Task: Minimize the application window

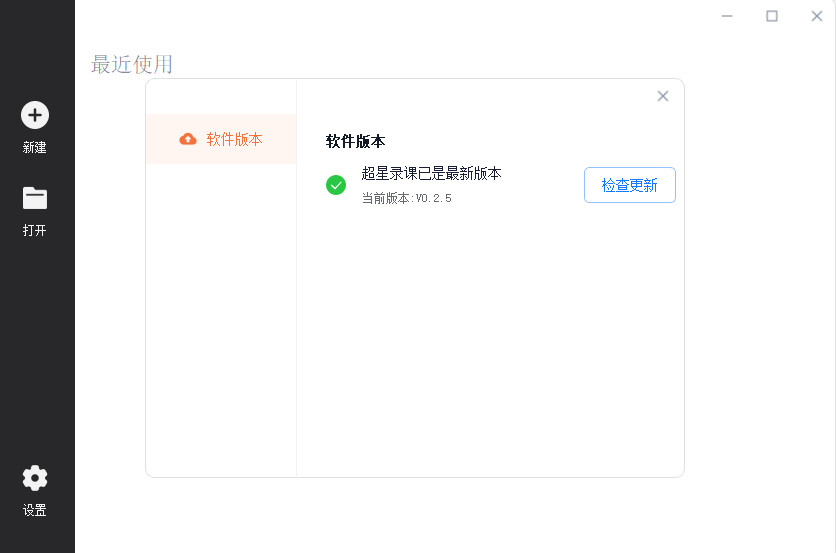Action: pyautogui.click(x=727, y=16)
